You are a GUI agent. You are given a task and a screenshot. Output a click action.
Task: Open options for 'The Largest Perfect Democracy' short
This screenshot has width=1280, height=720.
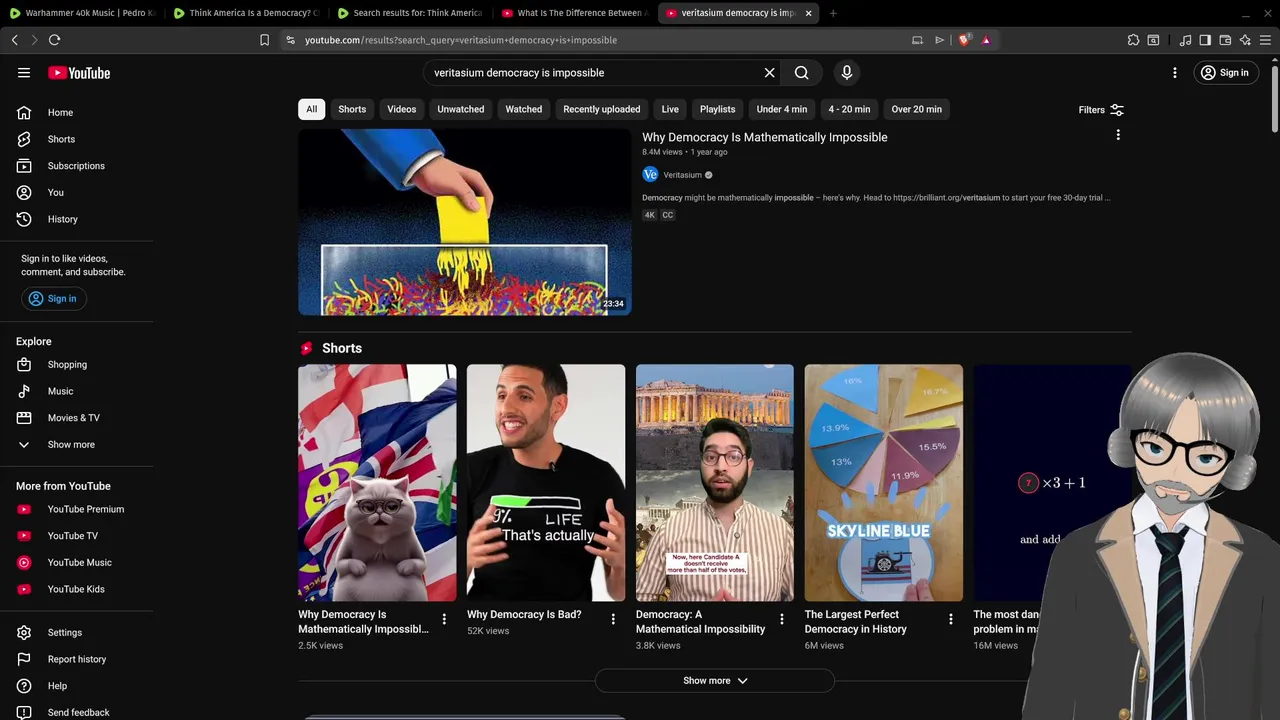951,619
